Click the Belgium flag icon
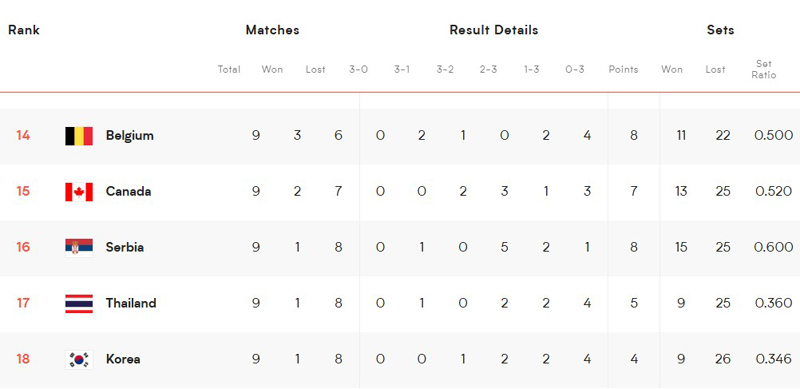800x389 pixels. [79, 136]
